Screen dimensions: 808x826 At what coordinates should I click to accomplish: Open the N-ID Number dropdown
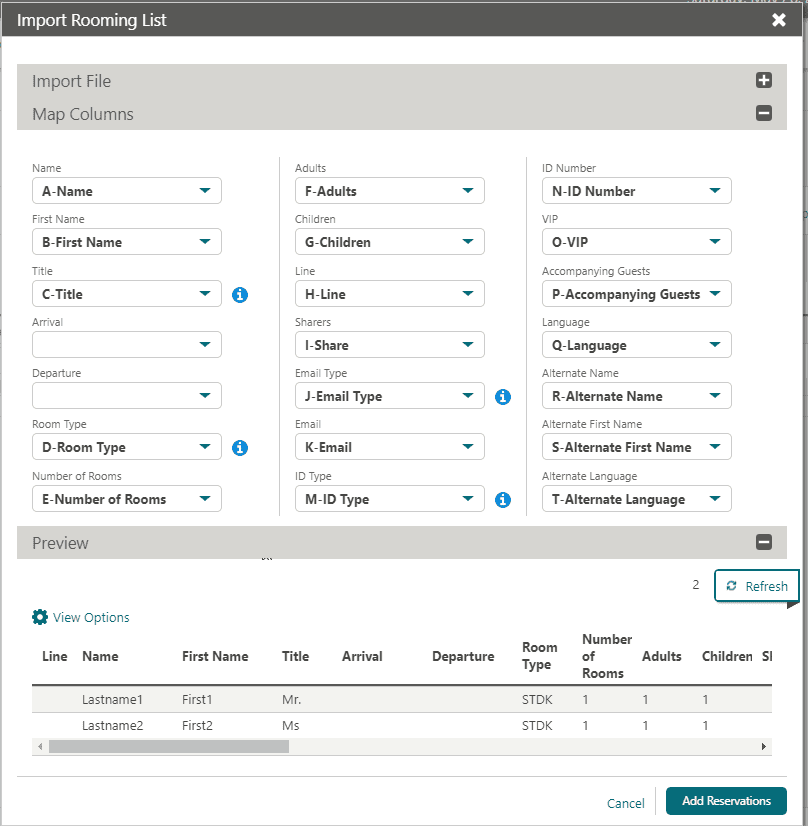pyautogui.click(x=636, y=191)
